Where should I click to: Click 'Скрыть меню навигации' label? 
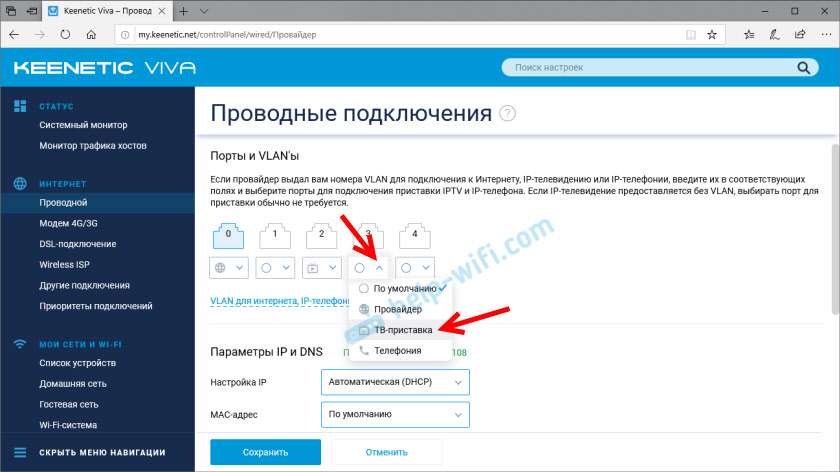102,453
